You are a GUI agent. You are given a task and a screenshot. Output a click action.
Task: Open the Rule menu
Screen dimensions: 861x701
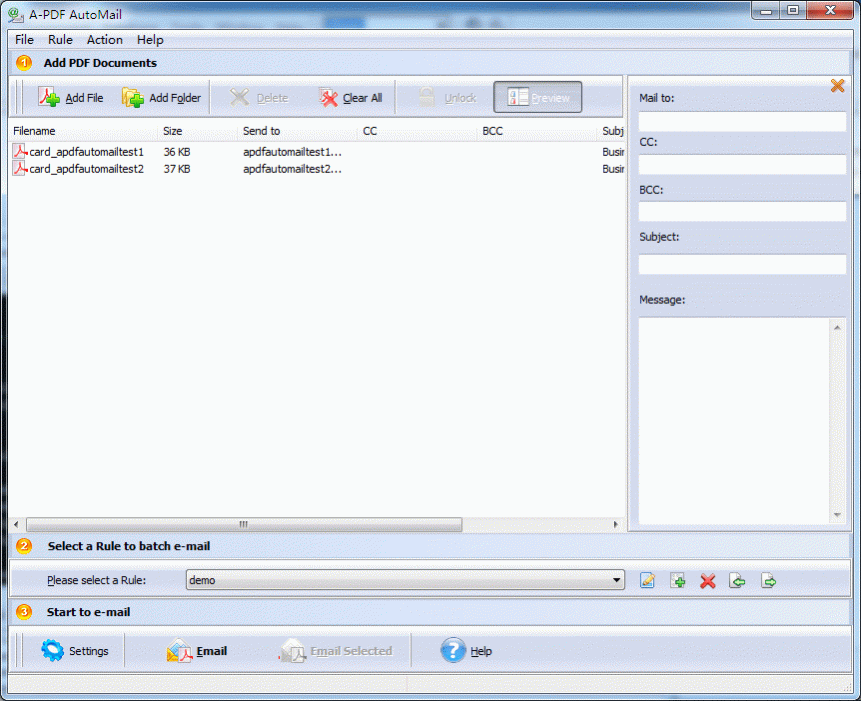click(60, 40)
